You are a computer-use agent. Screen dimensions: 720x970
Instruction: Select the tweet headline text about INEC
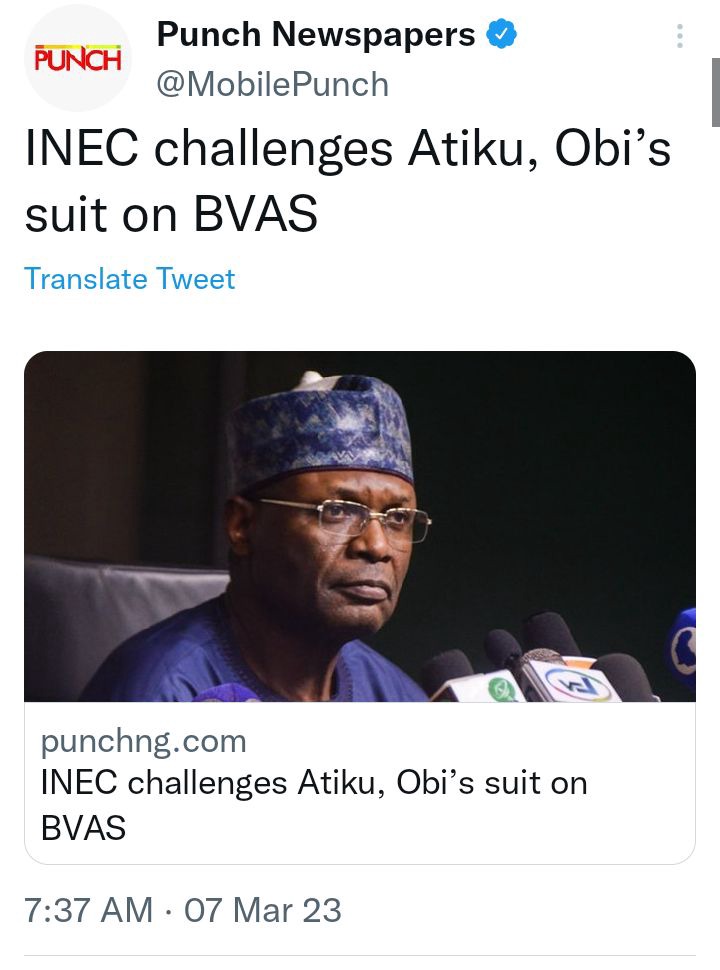(348, 181)
